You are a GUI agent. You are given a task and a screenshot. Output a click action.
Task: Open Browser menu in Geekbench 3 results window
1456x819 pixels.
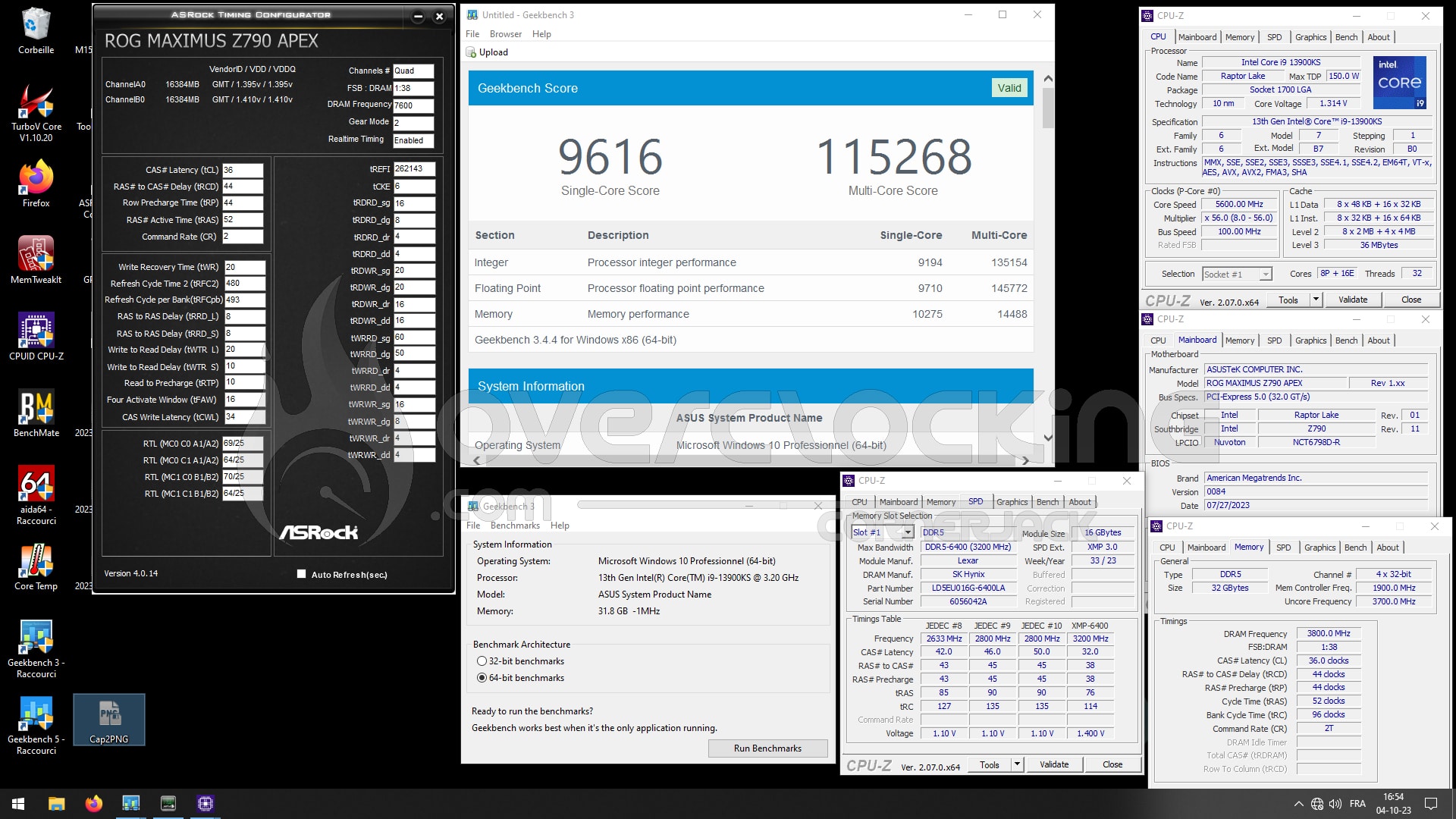coord(505,34)
